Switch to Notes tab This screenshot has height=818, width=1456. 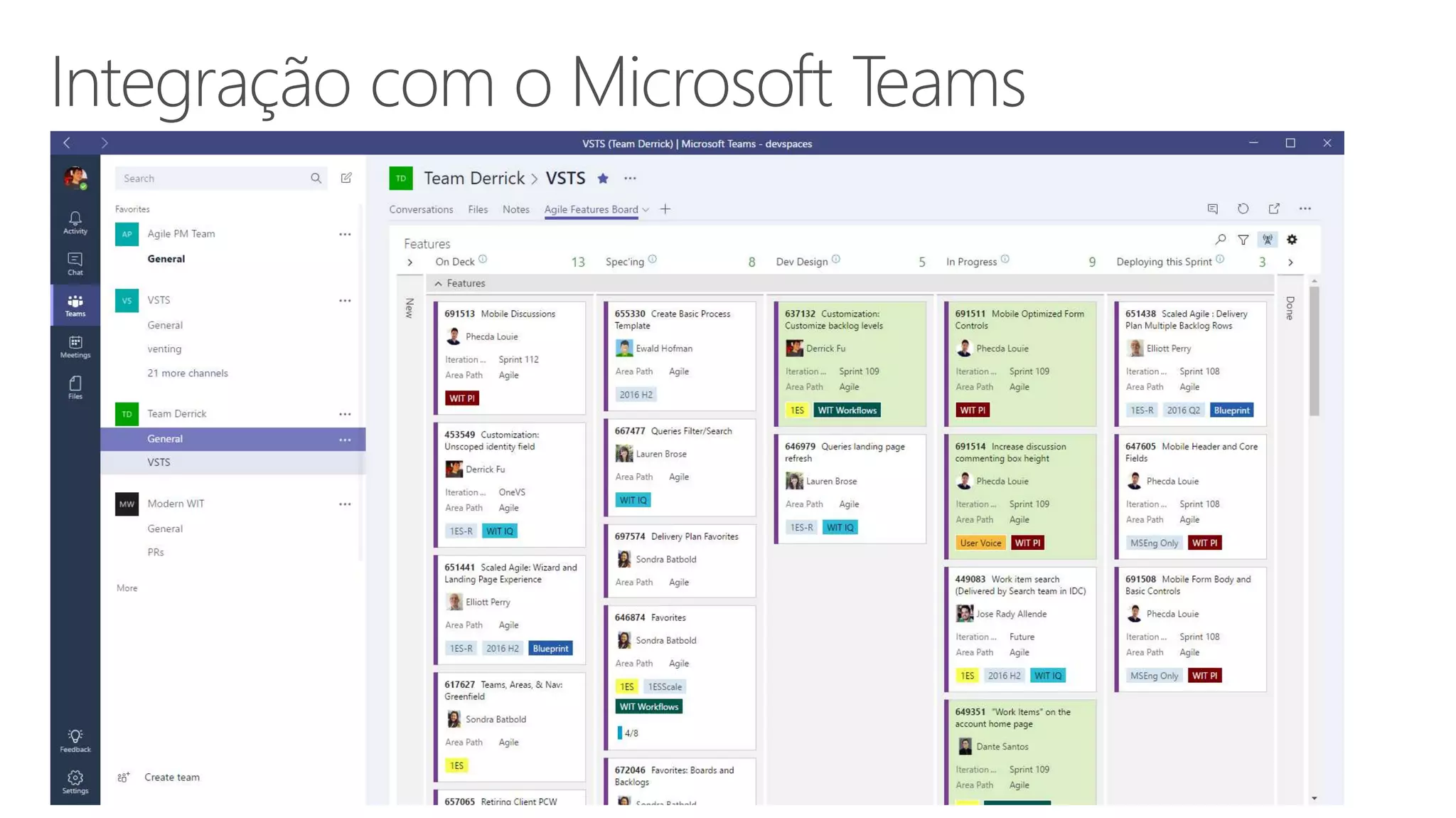[x=515, y=209]
